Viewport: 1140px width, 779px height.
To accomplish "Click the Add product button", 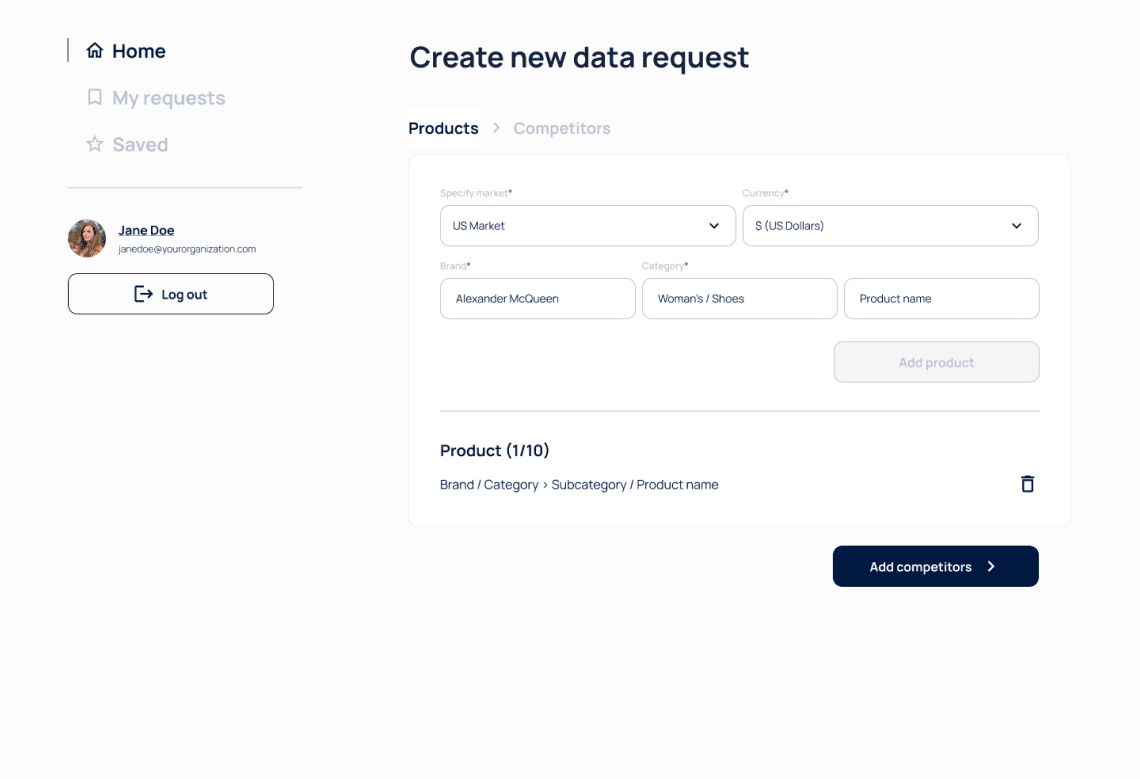I will (936, 361).
